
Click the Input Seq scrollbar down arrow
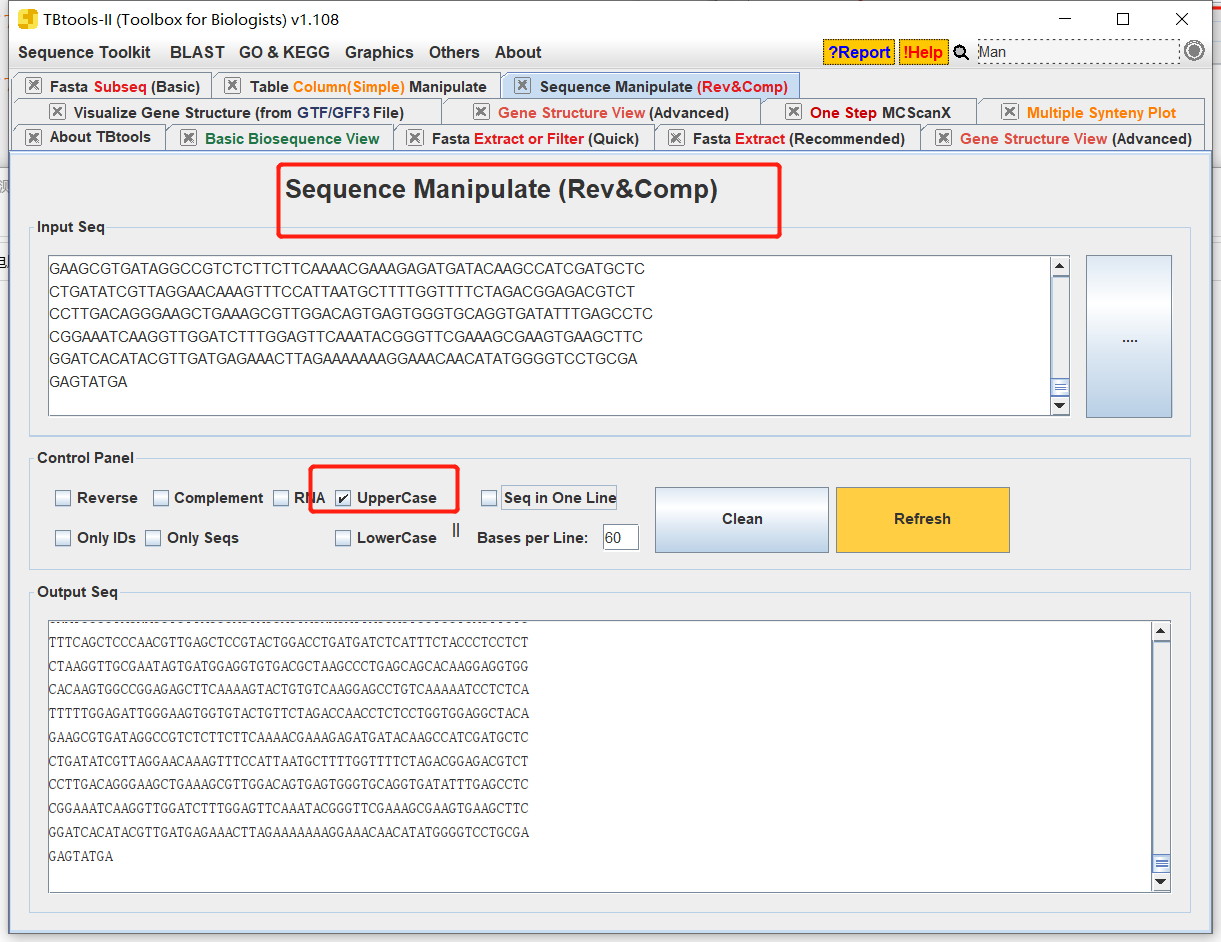click(x=1060, y=406)
